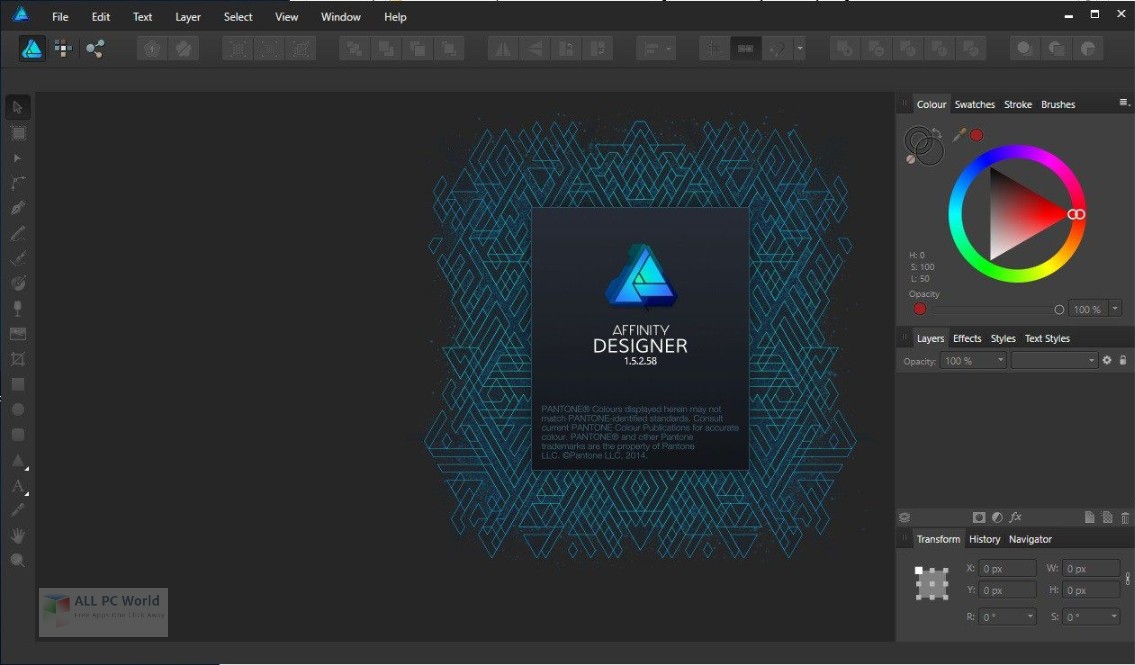Click the red colour swatch beside the eyedropper

(x=976, y=135)
